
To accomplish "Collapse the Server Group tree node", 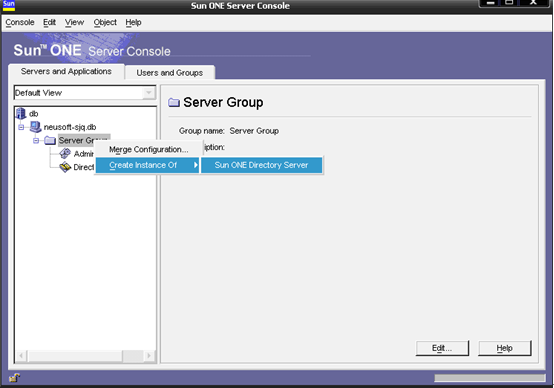I will tap(36, 141).
